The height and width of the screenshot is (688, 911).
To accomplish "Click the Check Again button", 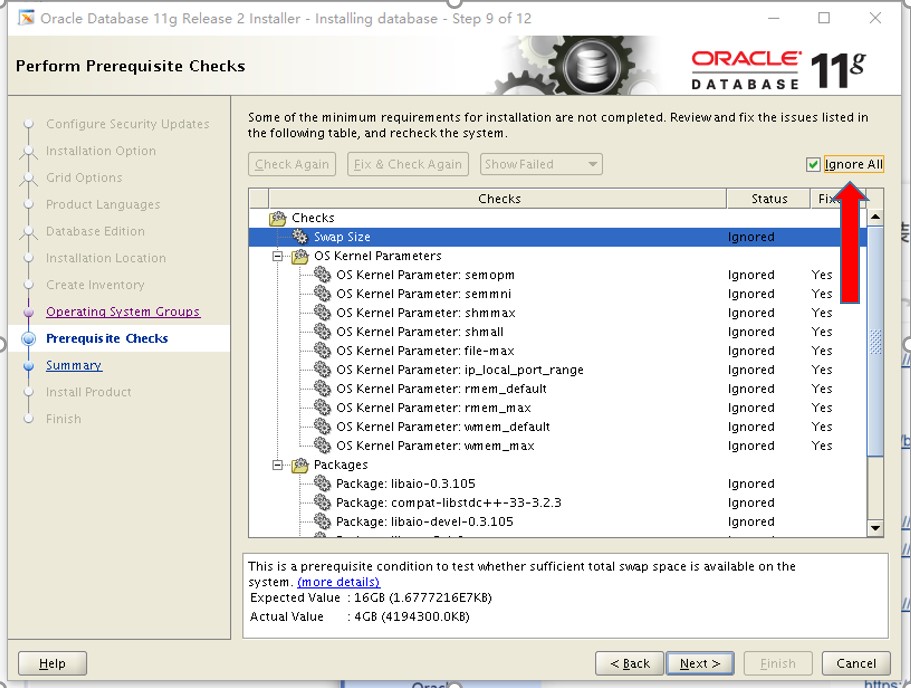I will [292, 164].
